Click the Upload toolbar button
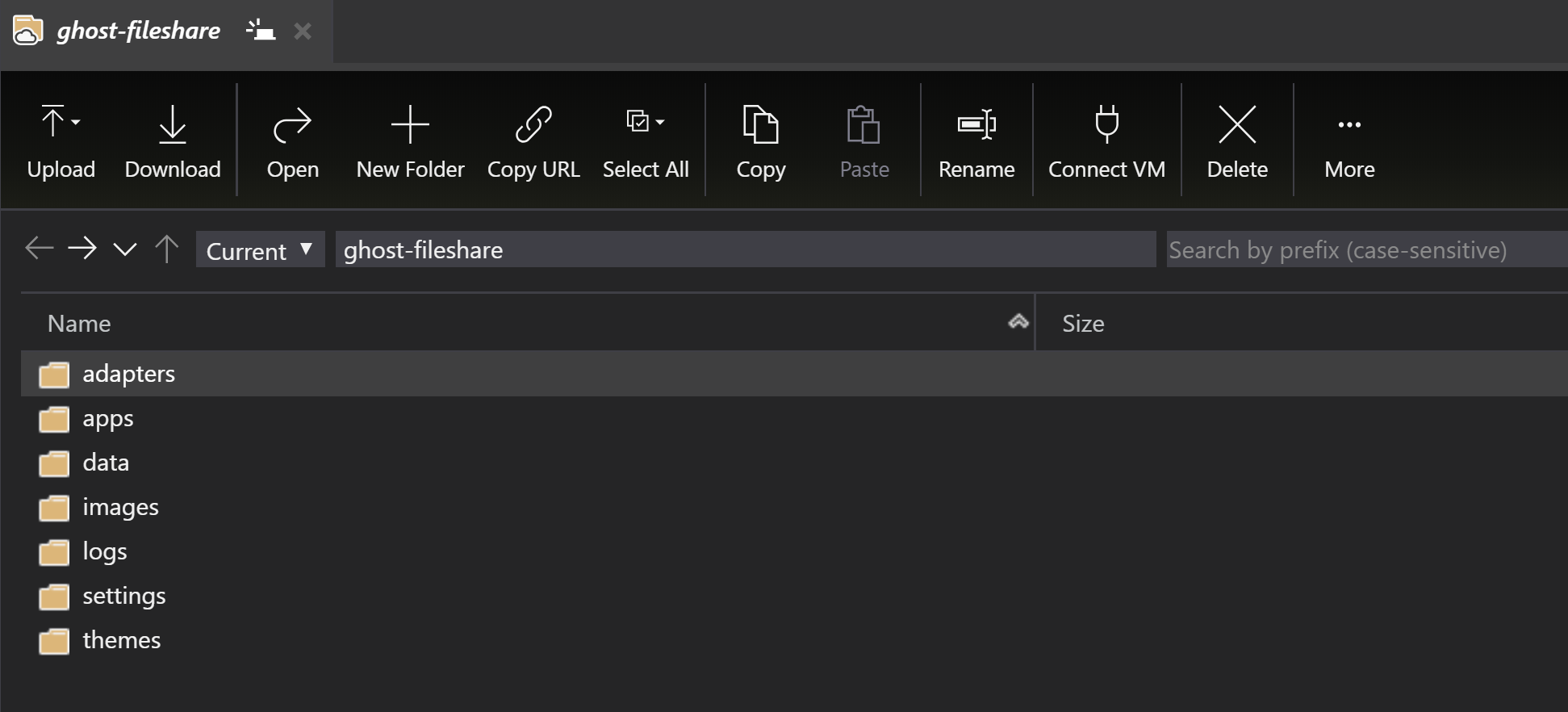Image resolution: width=1568 pixels, height=712 pixels. point(61,141)
